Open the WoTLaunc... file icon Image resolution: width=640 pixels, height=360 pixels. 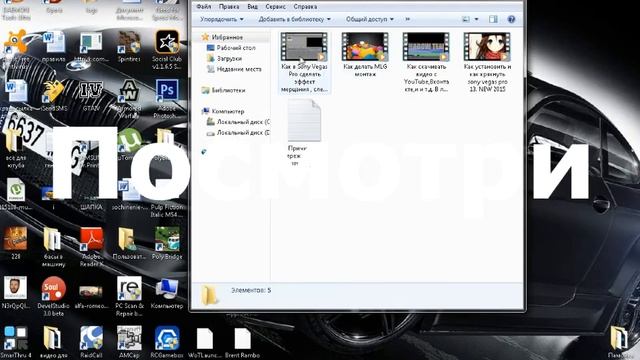coord(204,343)
